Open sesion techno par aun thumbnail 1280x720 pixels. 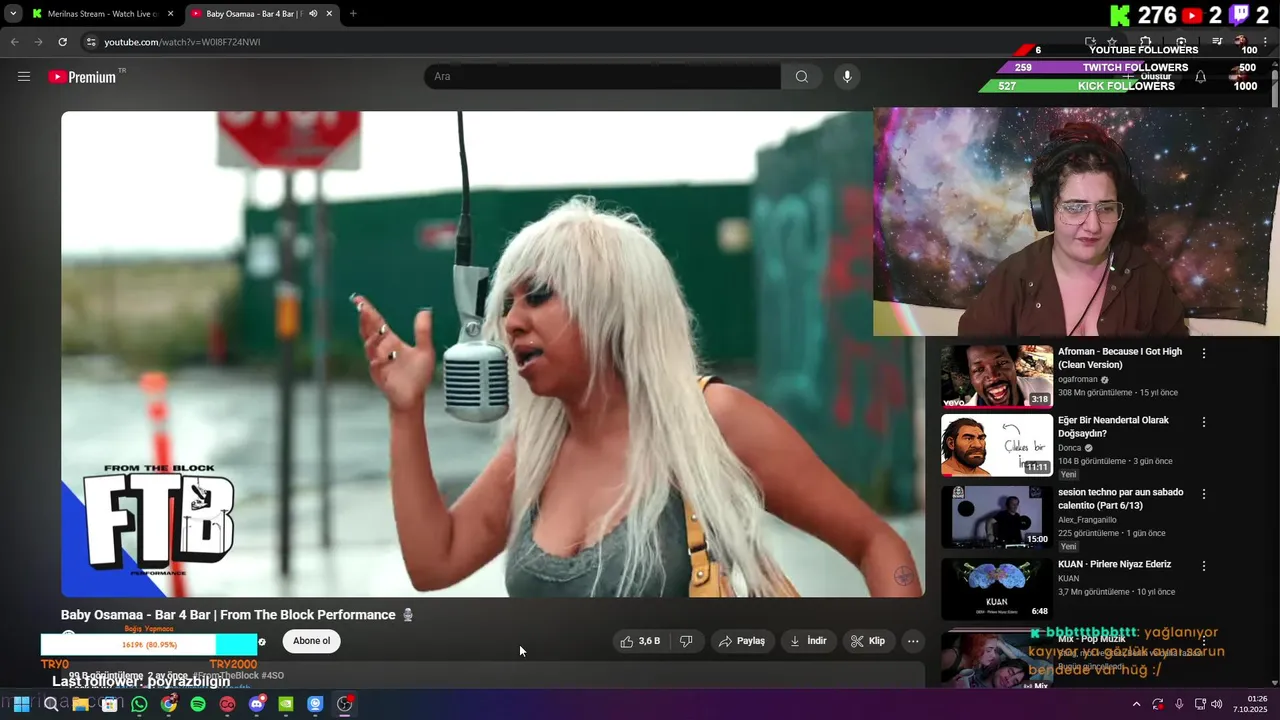click(997, 517)
